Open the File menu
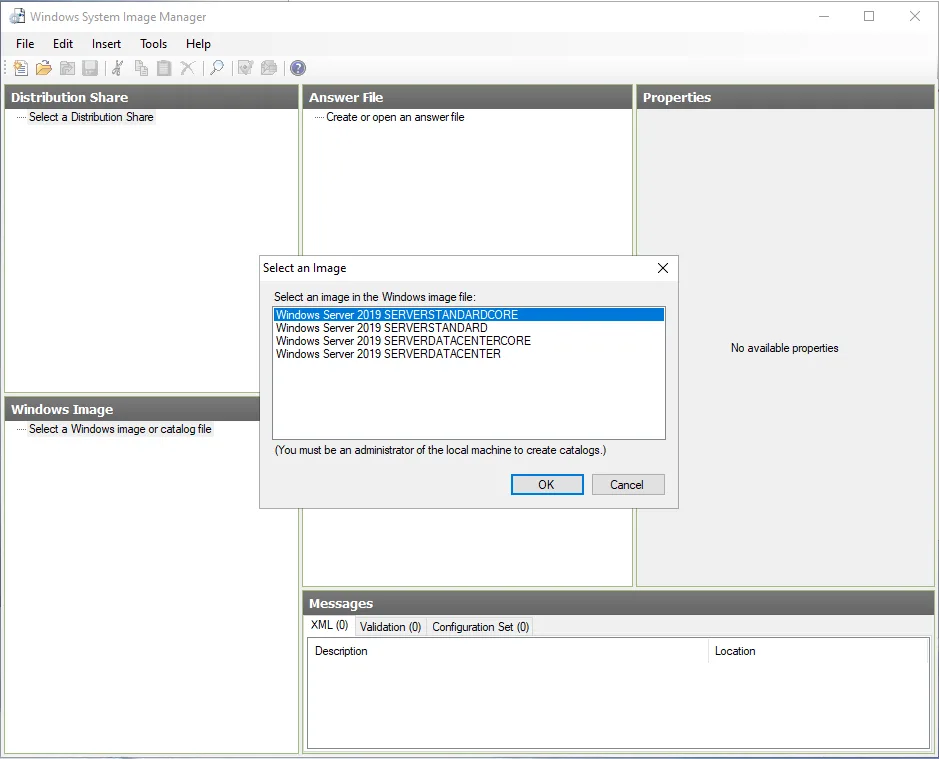The width and height of the screenshot is (939, 759). coord(25,44)
